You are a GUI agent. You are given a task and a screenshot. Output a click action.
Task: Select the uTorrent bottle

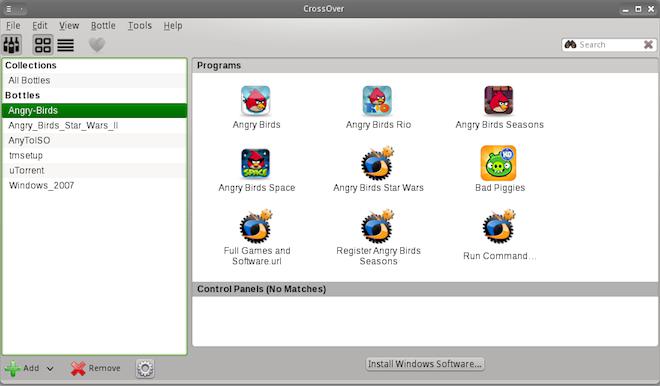tap(94, 170)
